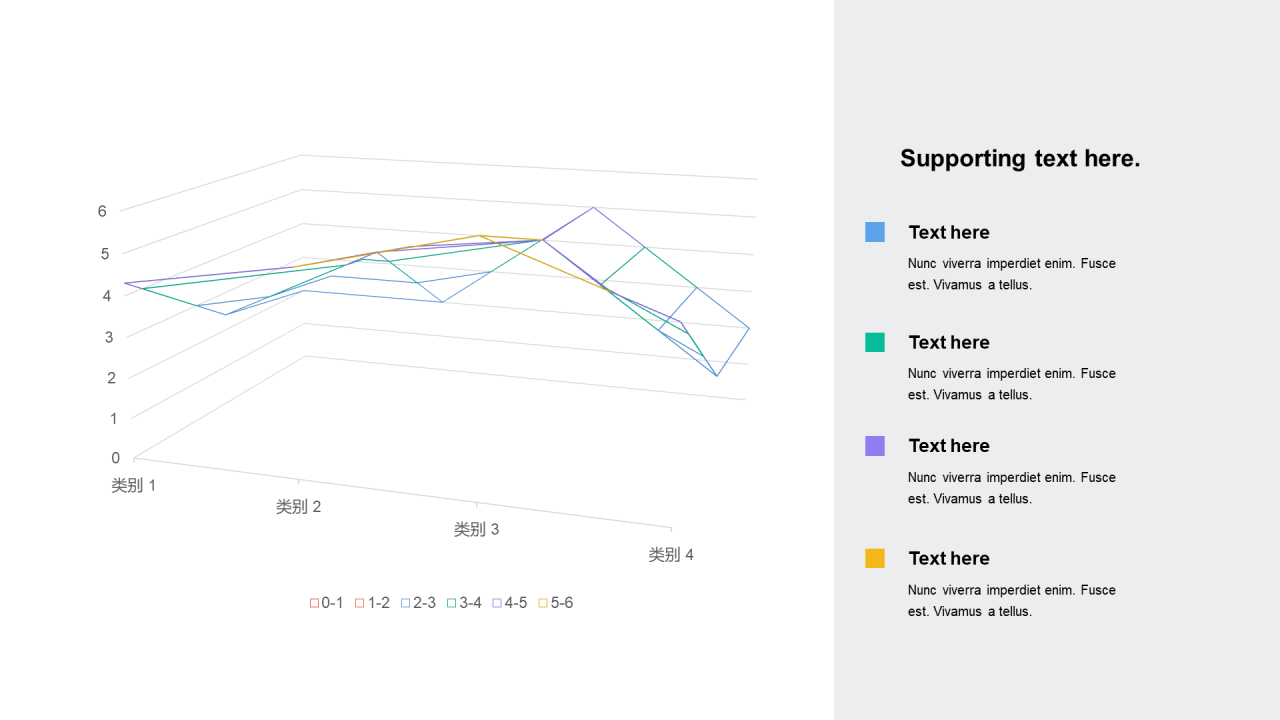Screen dimensions: 1280x720
Task: Click the 'Supporting text here.' title
Action: tap(1020, 158)
